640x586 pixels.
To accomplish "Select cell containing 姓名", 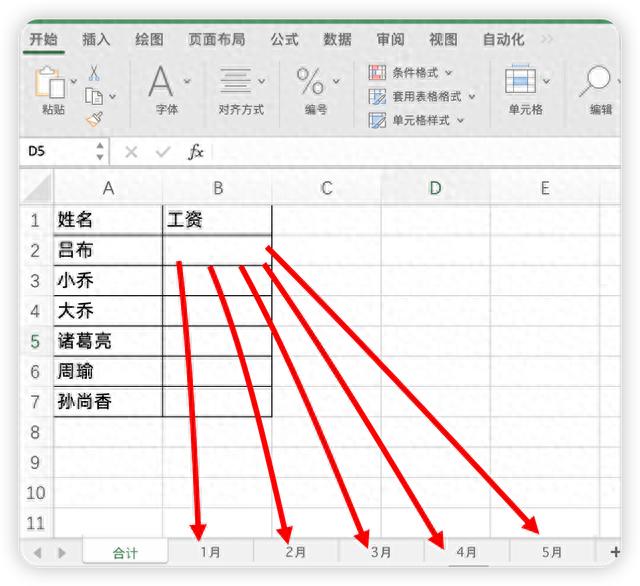I will [x=108, y=220].
